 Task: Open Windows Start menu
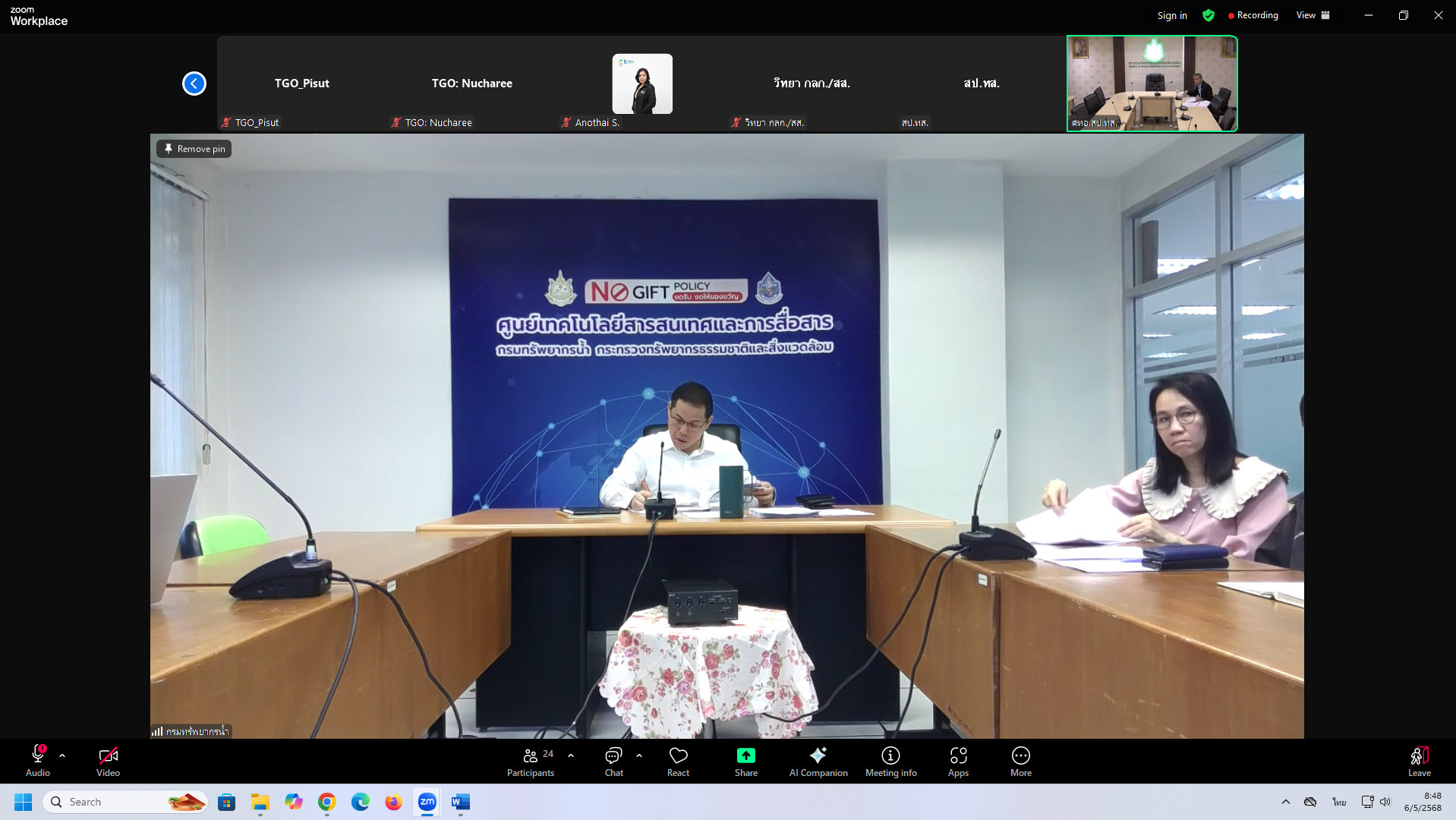(x=24, y=802)
